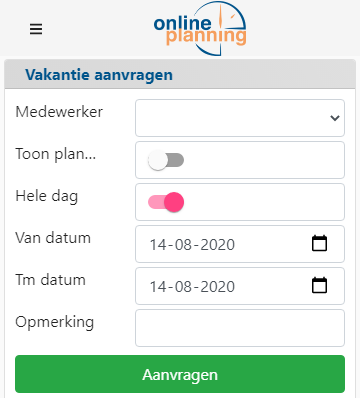Open calendar picker for Tm datum
Screen dimensions: 360x398
point(319,285)
